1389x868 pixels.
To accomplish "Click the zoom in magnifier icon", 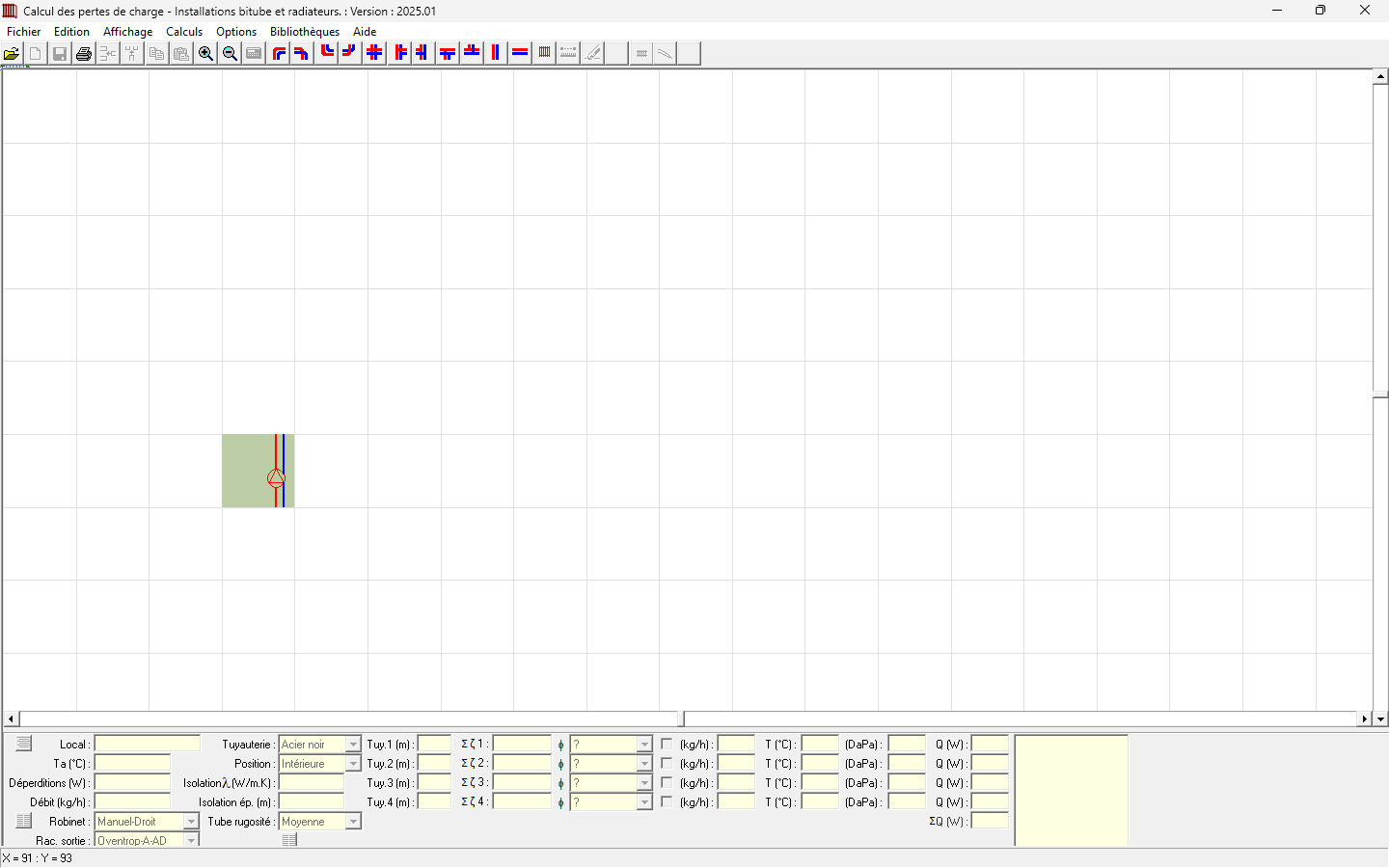I will (205, 54).
